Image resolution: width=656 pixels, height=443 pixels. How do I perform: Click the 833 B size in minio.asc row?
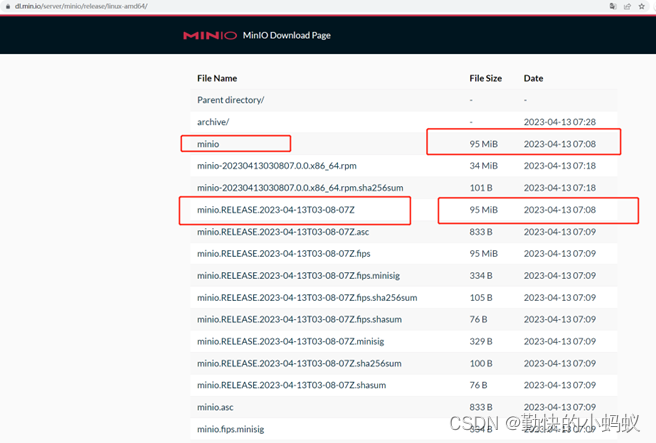(481, 407)
